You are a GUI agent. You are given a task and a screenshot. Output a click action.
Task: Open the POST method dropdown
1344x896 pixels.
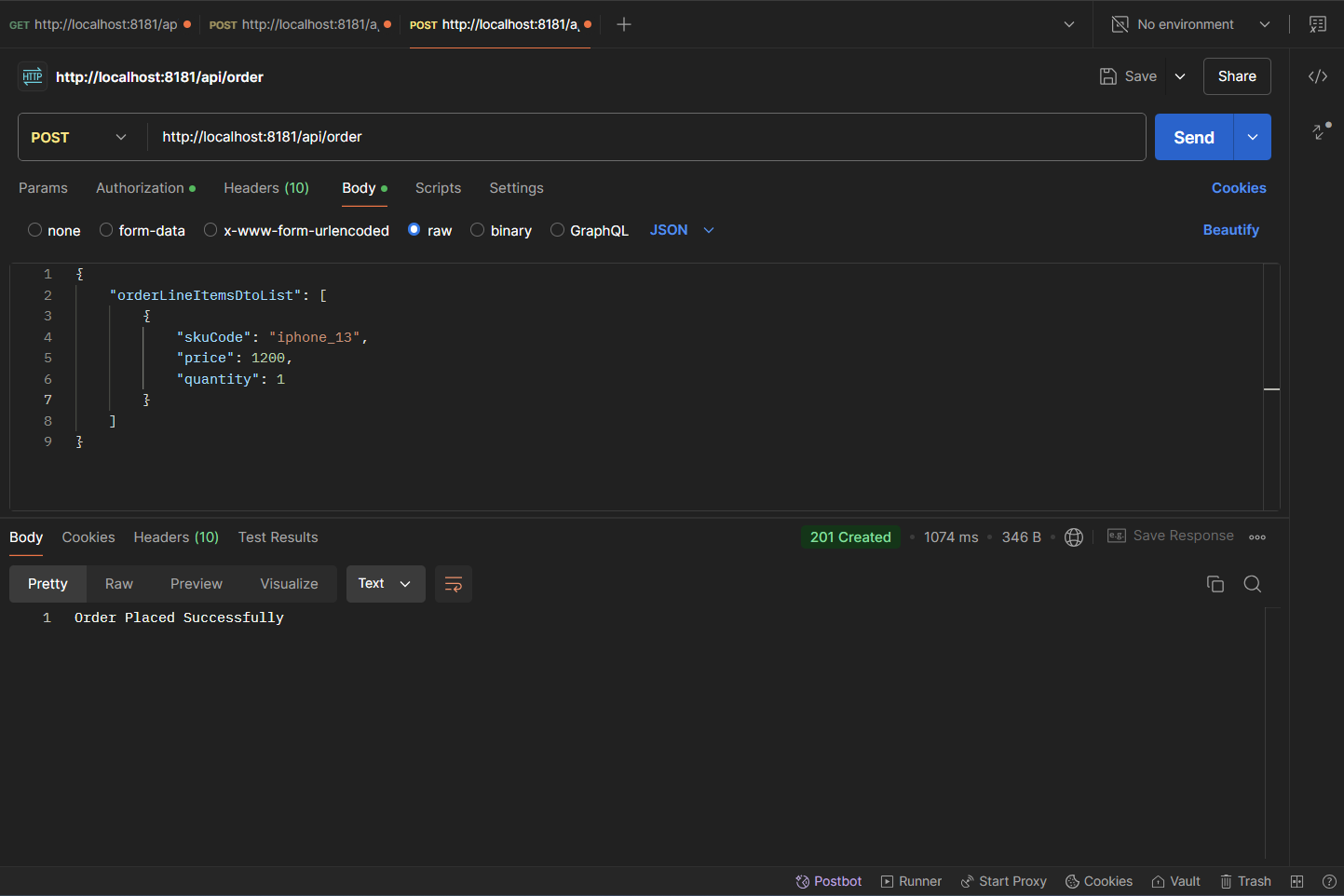[x=80, y=137]
